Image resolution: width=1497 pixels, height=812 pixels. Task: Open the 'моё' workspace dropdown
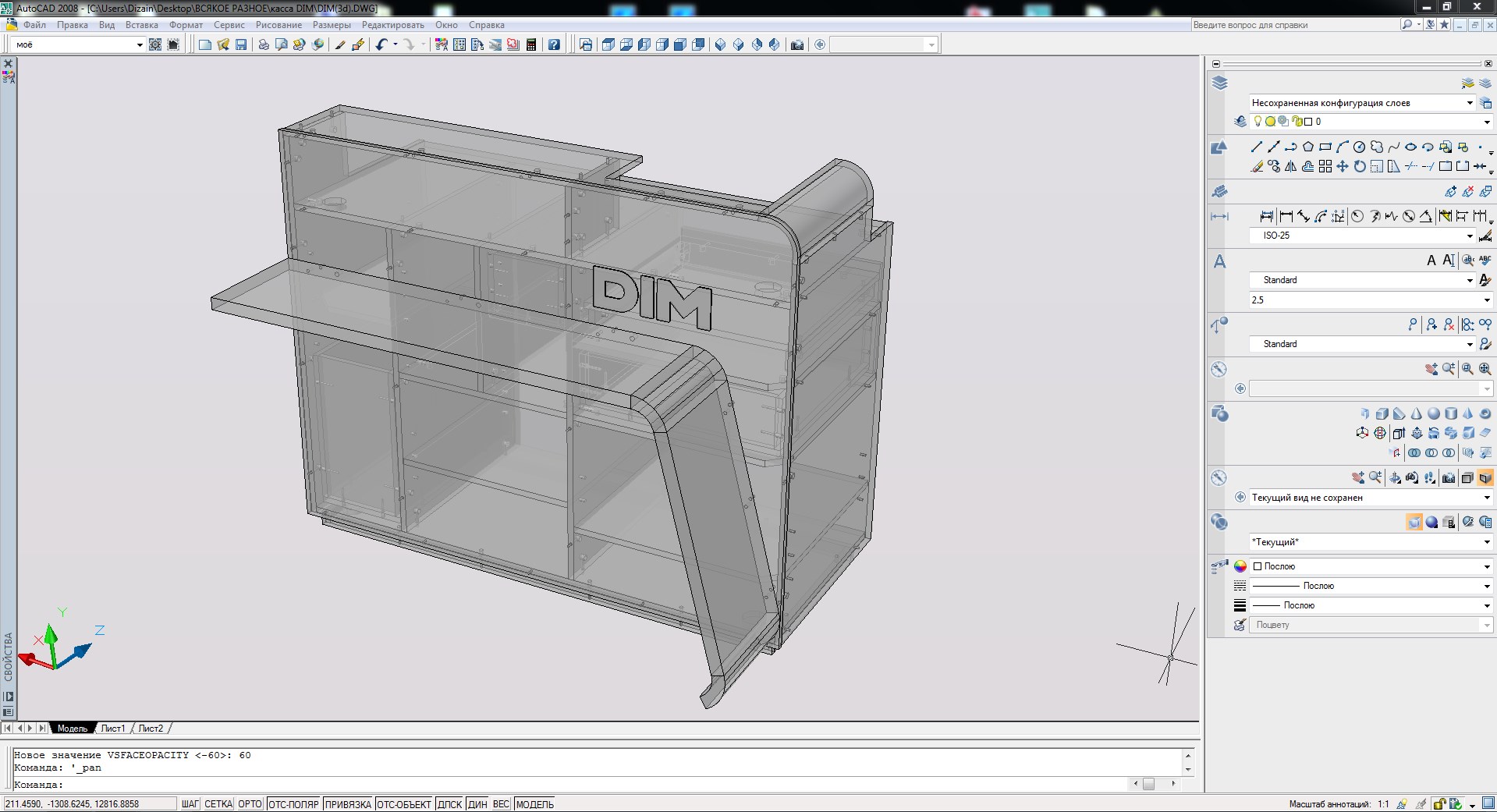point(79,44)
